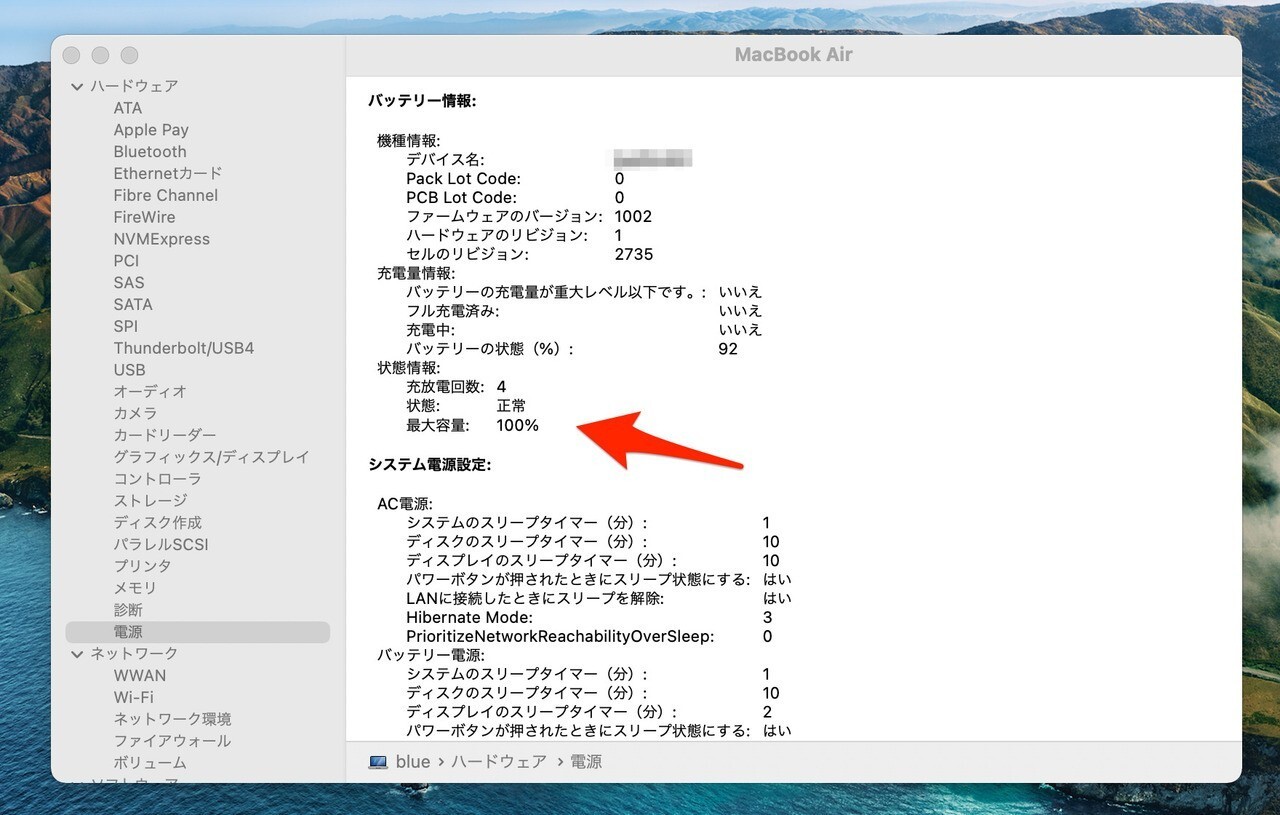Click the 充放電回数 value 4

pos(501,387)
